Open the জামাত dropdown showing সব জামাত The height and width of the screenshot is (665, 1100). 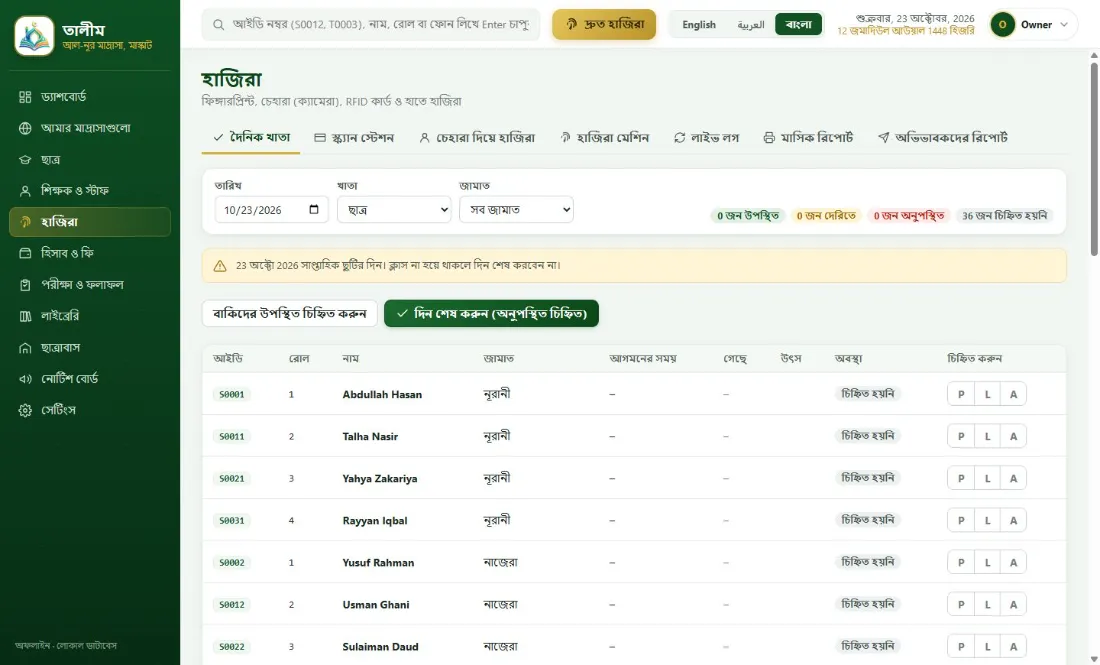pyautogui.click(x=516, y=210)
